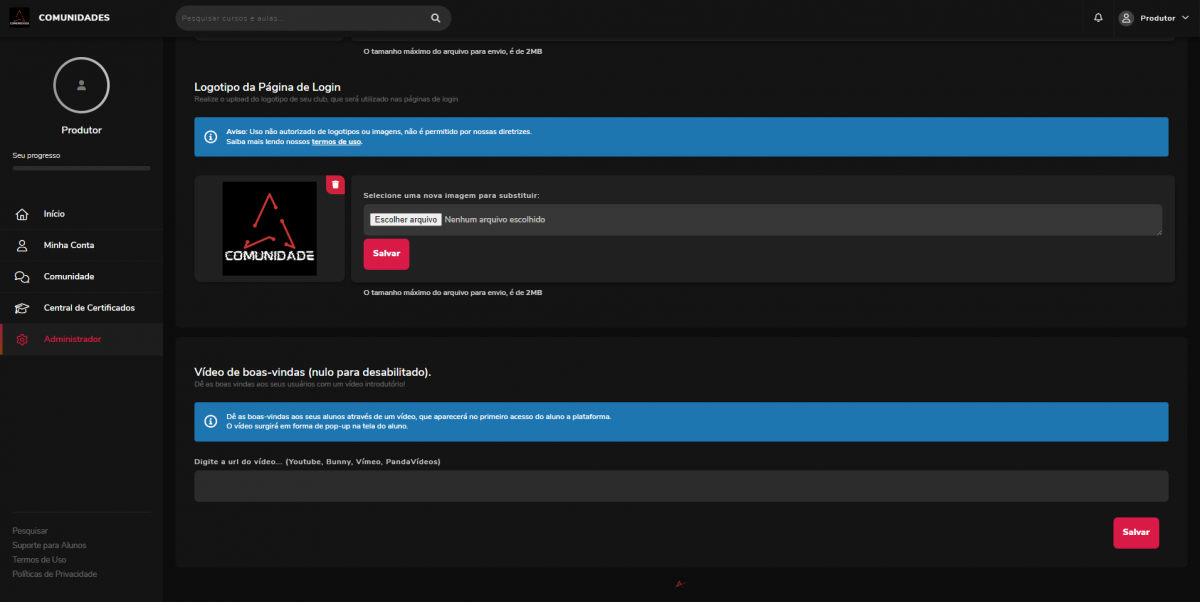This screenshot has width=1200, height=602.
Task: Delete the login logo with trash icon
Action: [335, 185]
